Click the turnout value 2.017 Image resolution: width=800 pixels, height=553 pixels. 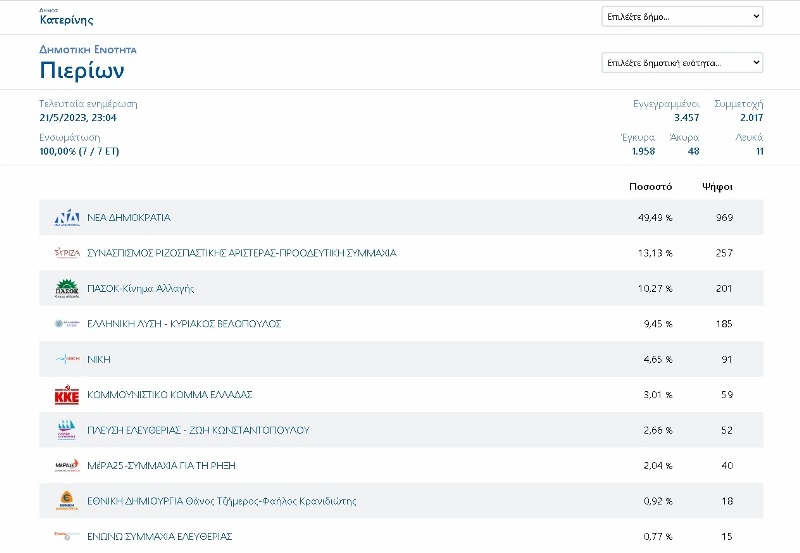point(752,118)
